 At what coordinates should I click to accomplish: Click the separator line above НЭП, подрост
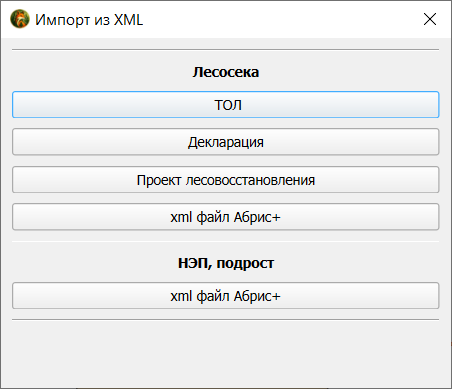226,241
